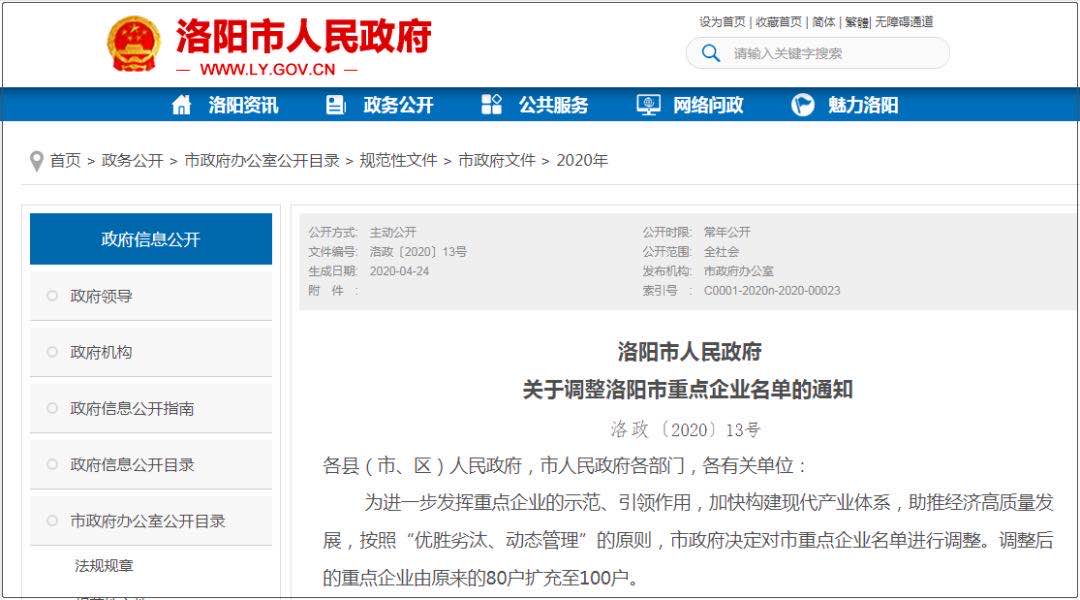Click the breadcrumb location pin icon
1080x600 pixels.
(37, 161)
